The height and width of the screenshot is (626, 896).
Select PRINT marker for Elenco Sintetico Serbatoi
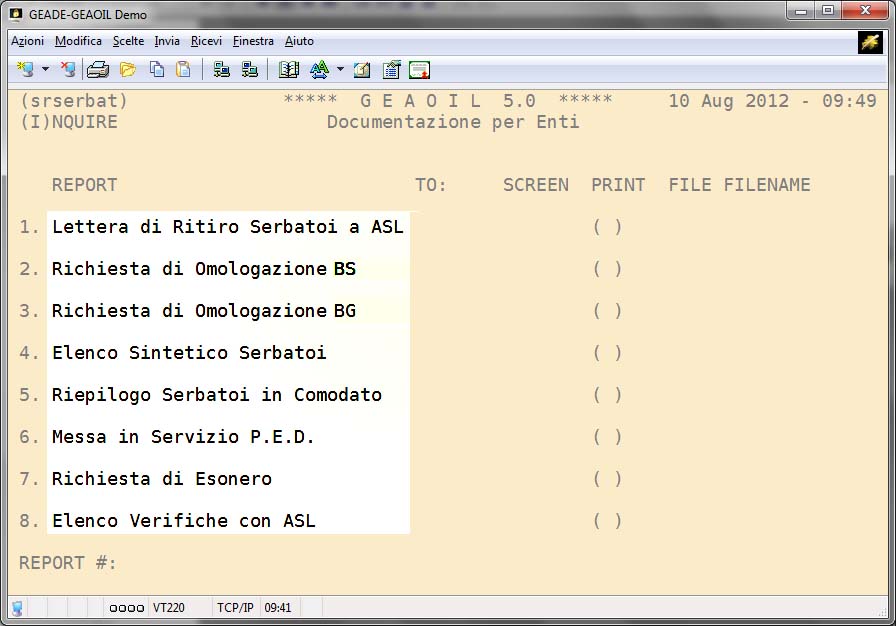pos(608,353)
